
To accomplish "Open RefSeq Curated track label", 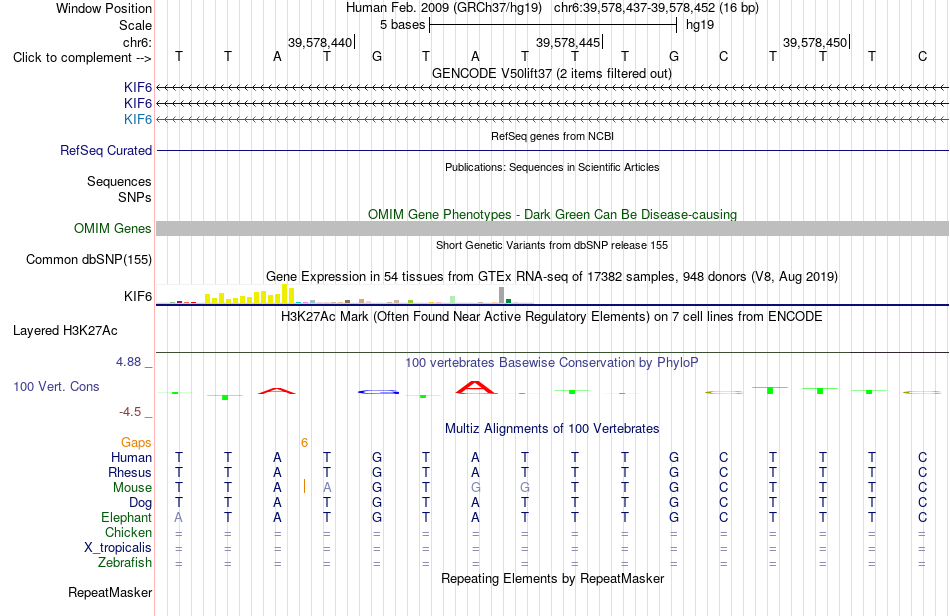I will pos(106,150).
